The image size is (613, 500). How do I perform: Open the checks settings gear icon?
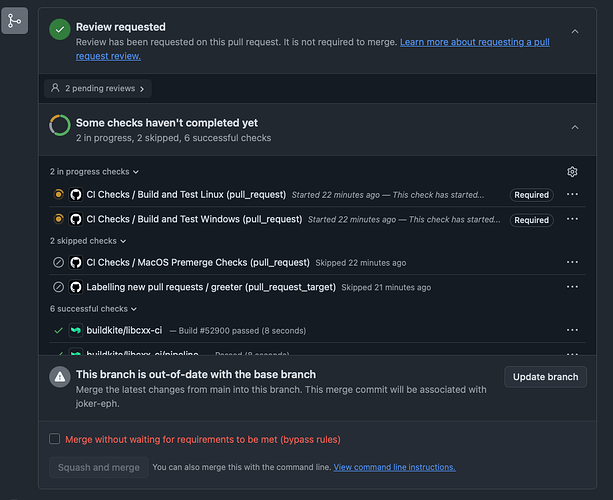(x=572, y=172)
